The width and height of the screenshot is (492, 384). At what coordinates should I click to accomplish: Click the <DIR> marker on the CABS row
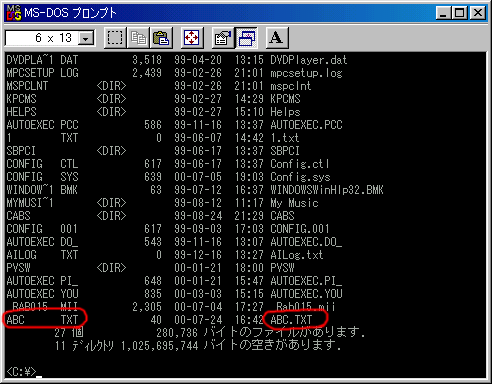point(111,216)
